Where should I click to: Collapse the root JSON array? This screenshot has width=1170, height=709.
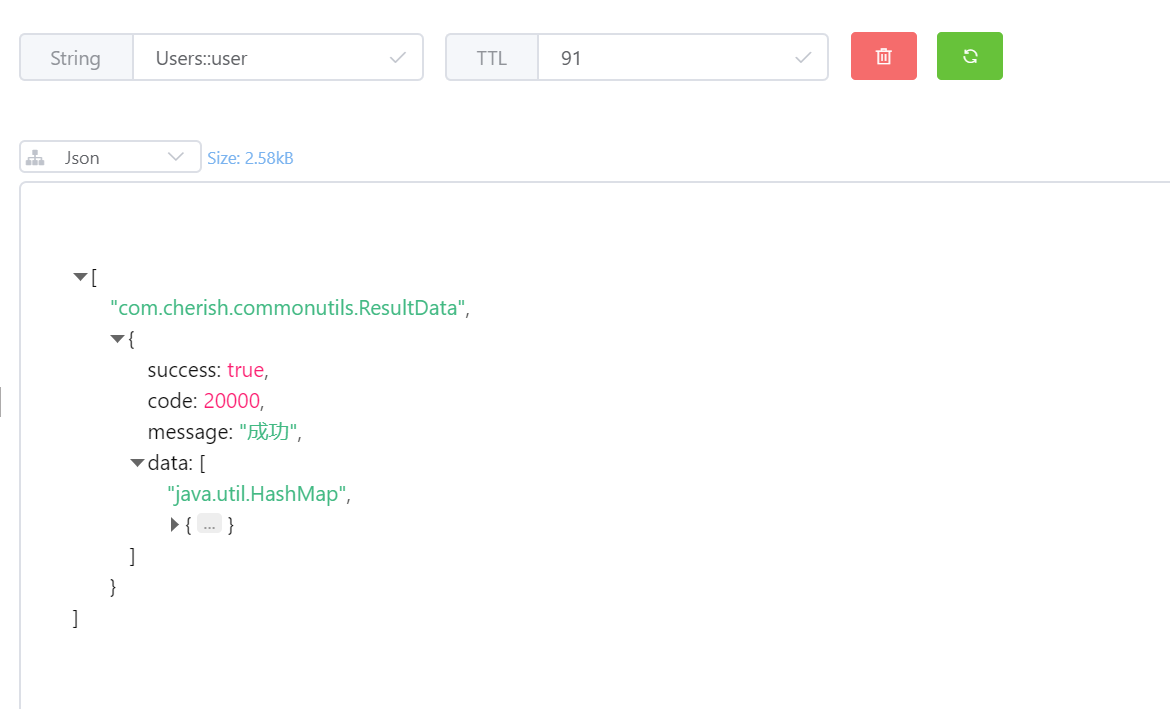80,277
